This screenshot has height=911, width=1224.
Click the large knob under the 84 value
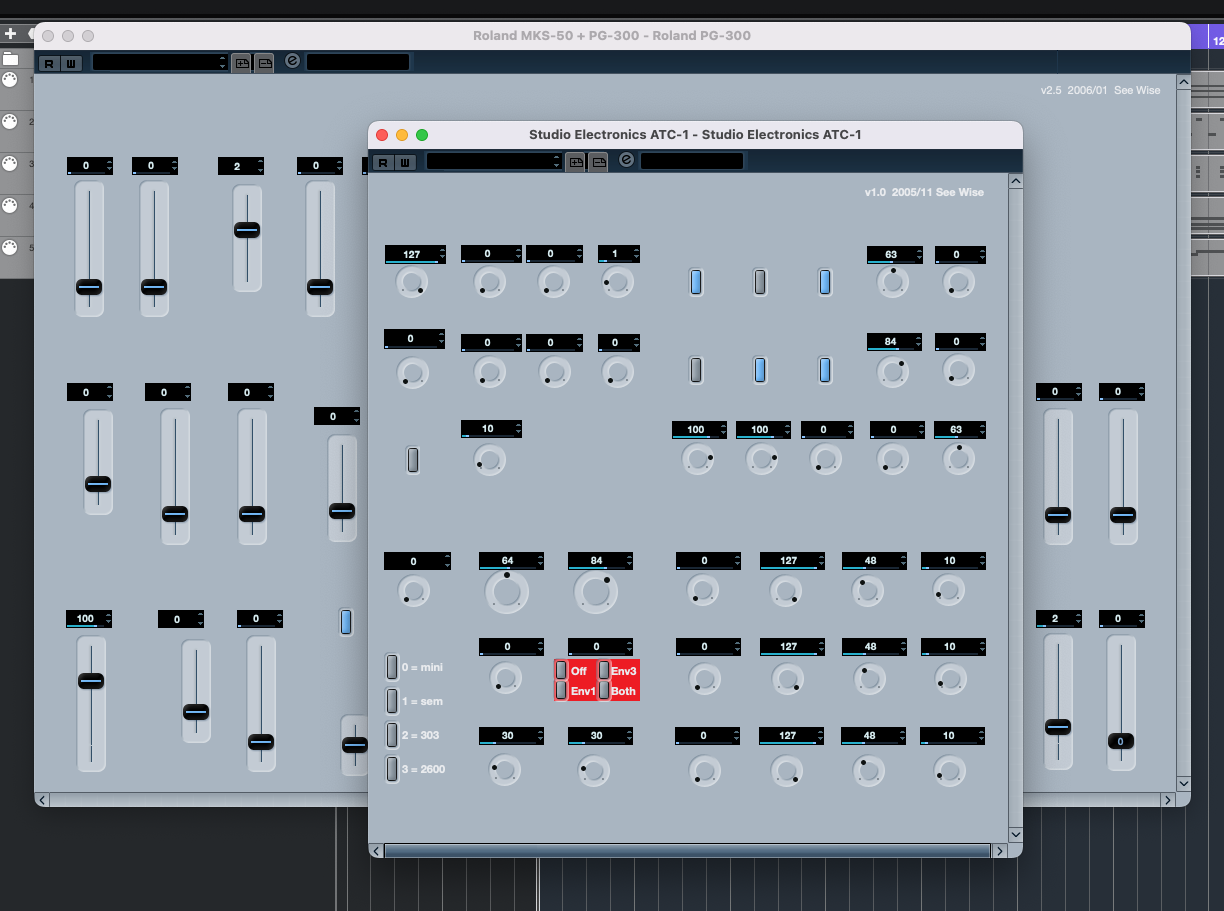(596, 592)
